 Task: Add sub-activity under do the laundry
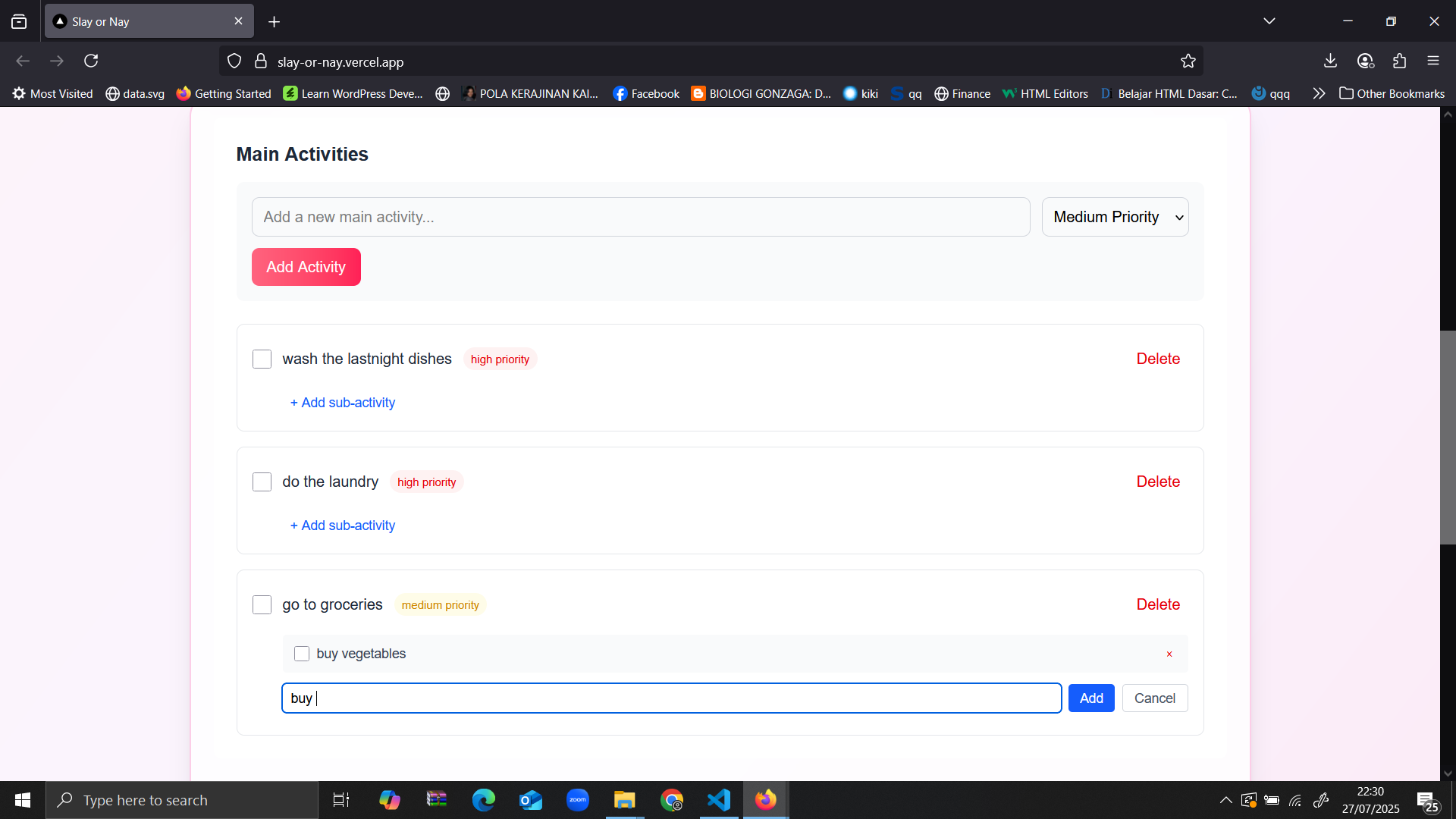pos(343,526)
